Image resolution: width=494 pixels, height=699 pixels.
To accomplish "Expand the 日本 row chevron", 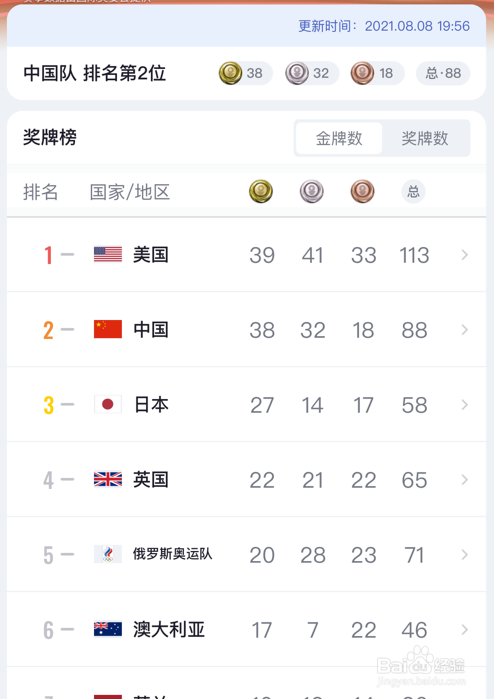I will [x=465, y=404].
